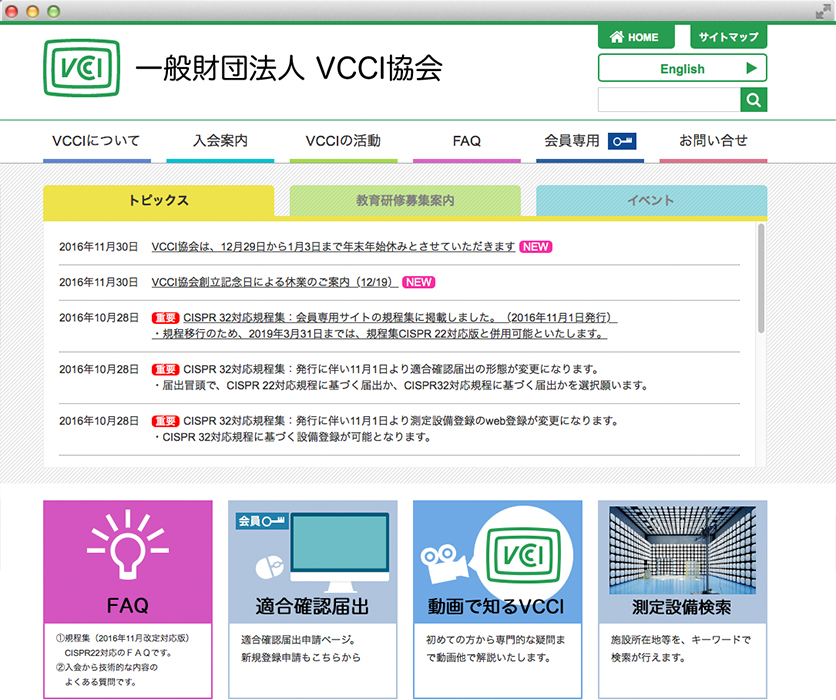Image resolution: width=836 pixels, height=700 pixels.
Task: Switch to the 教育研修募集案内 tab
Action: tap(405, 200)
